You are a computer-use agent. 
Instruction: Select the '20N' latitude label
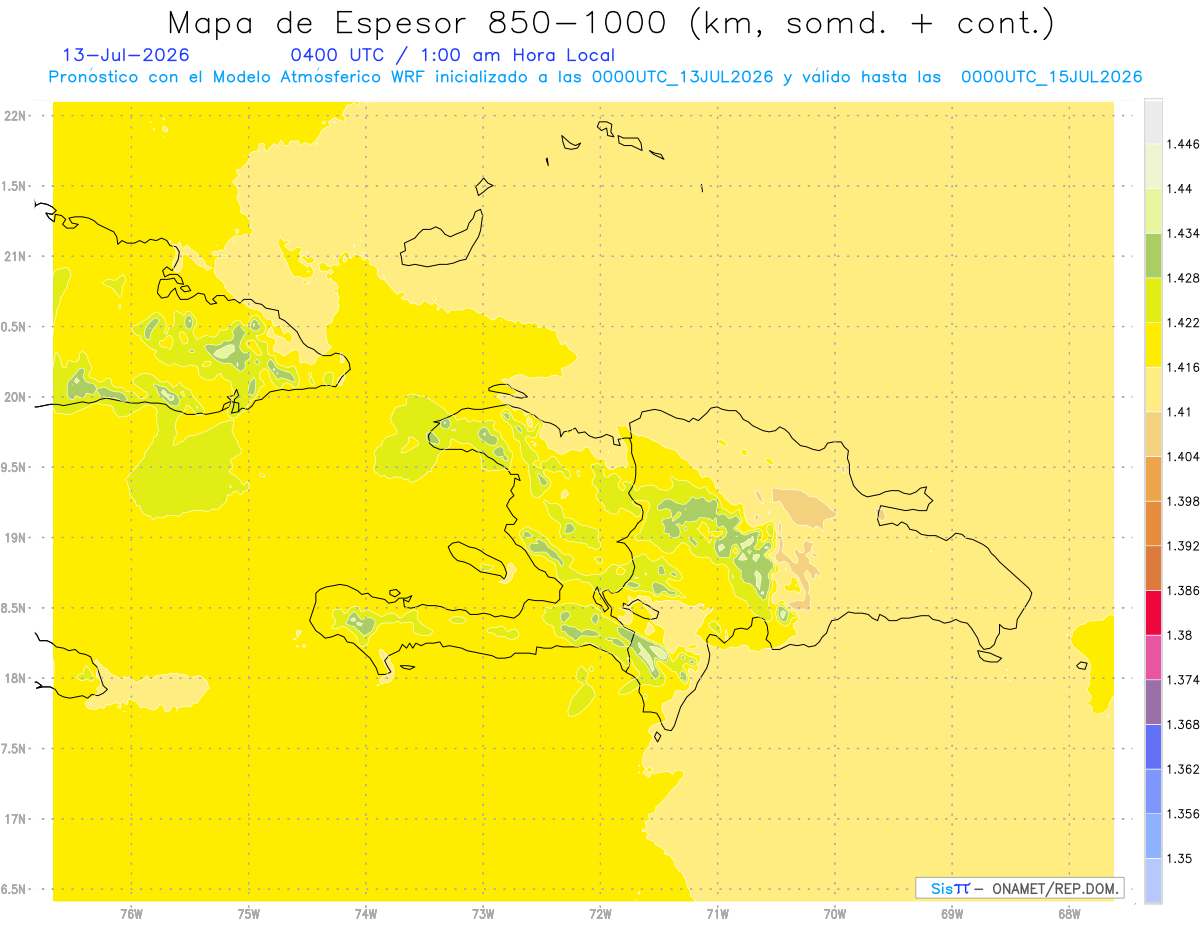click(x=15, y=397)
